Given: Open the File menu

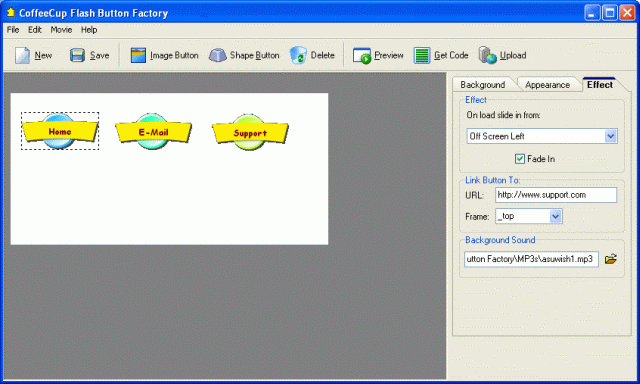Looking at the screenshot, I should [13, 30].
